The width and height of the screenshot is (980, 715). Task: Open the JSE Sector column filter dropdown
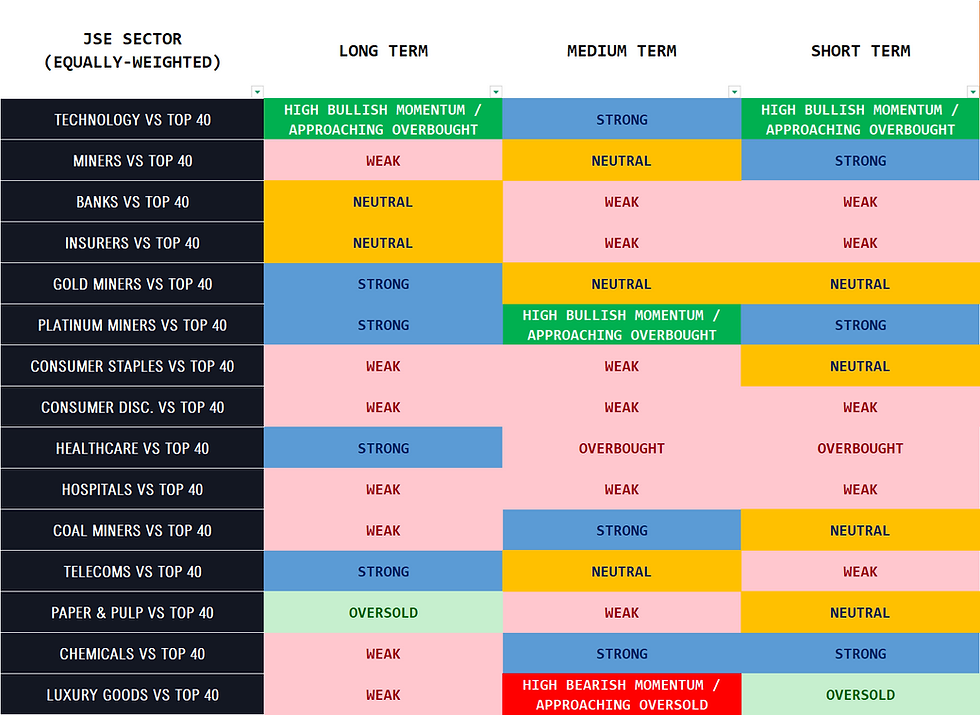[257, 91]
